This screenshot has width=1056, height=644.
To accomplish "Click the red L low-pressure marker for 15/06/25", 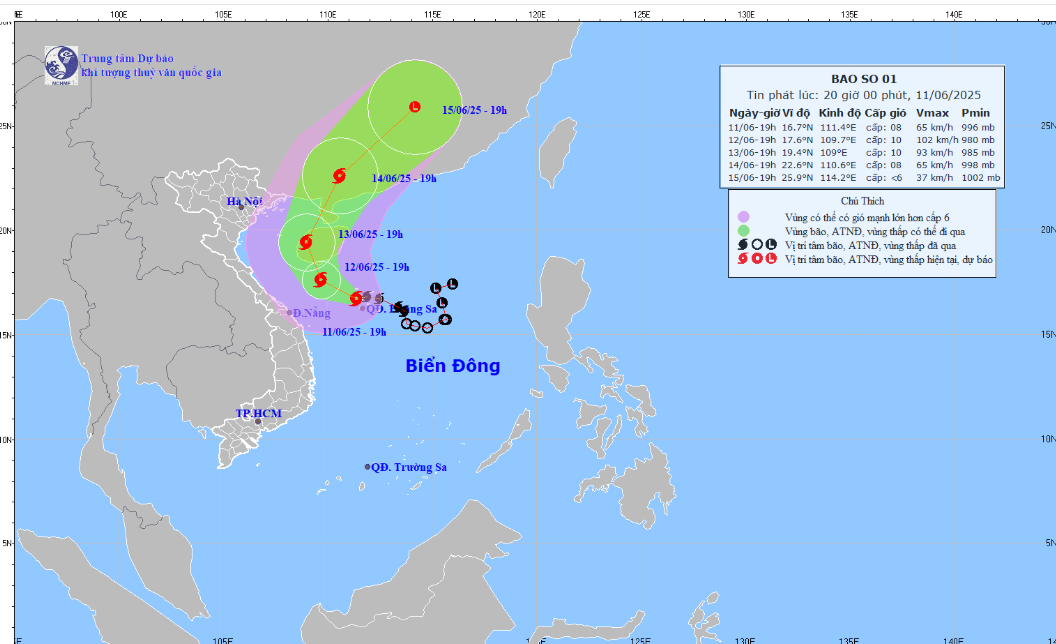I will click(415, 106).
